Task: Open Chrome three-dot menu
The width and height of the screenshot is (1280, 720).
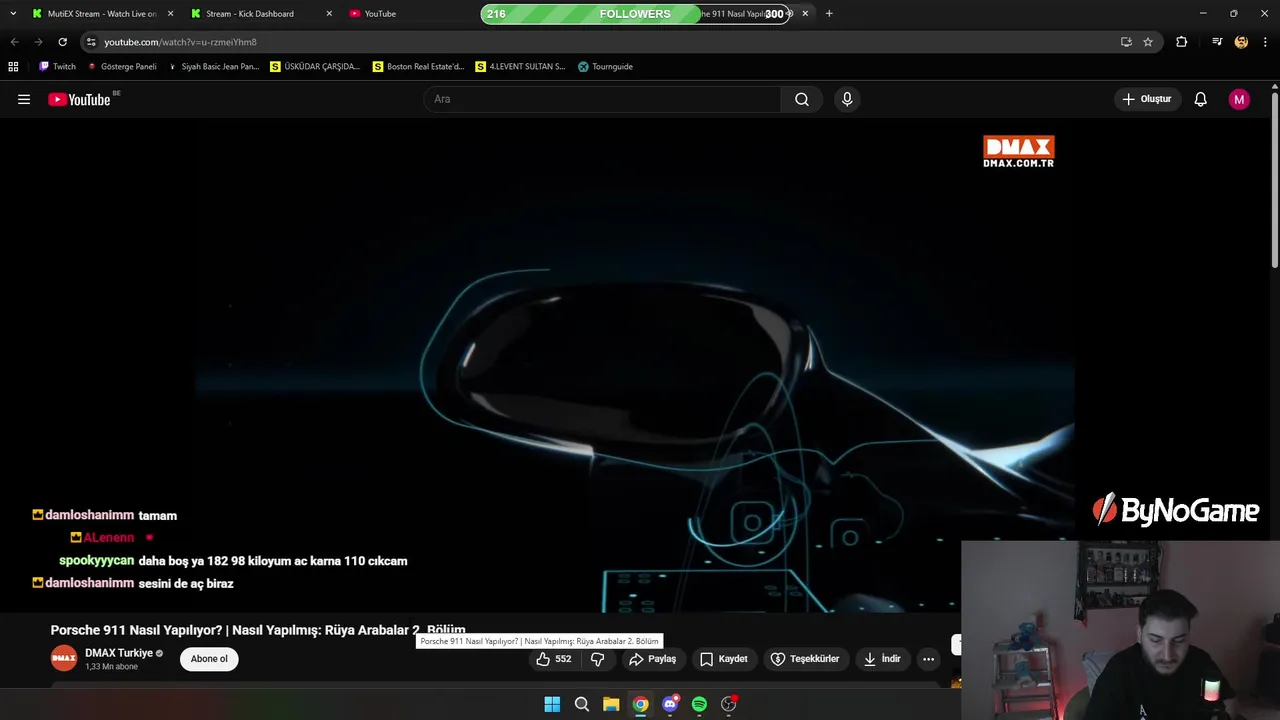Action: [1266, 42]
